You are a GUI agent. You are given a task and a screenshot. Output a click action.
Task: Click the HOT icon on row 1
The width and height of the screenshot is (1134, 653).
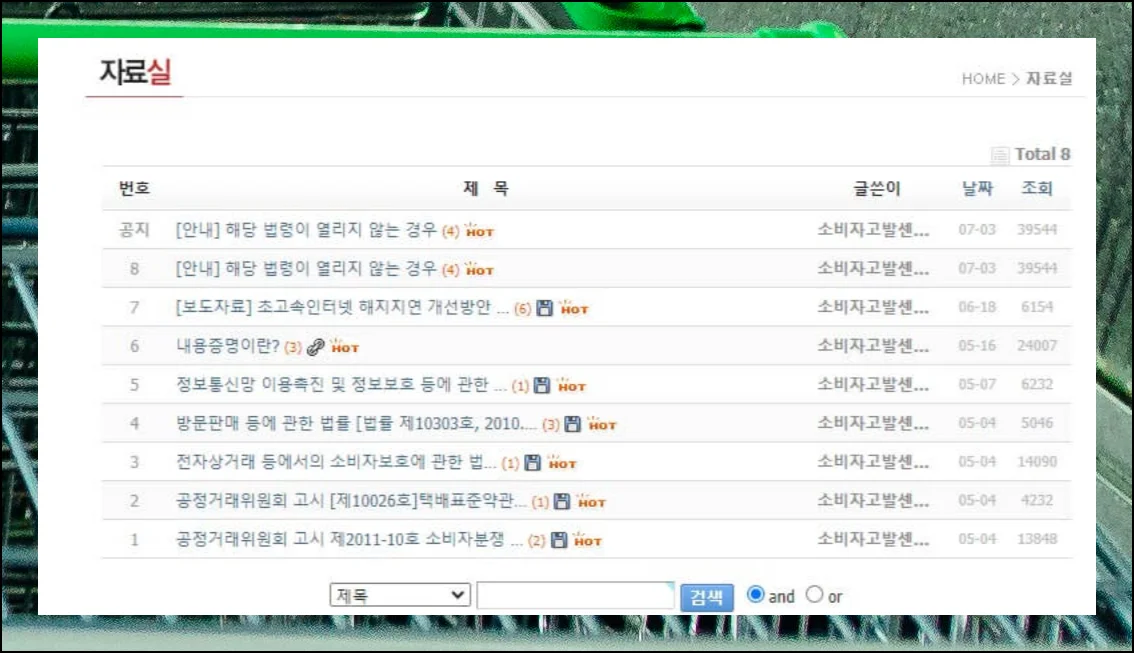pyautogui.click(x=587, y=540)
